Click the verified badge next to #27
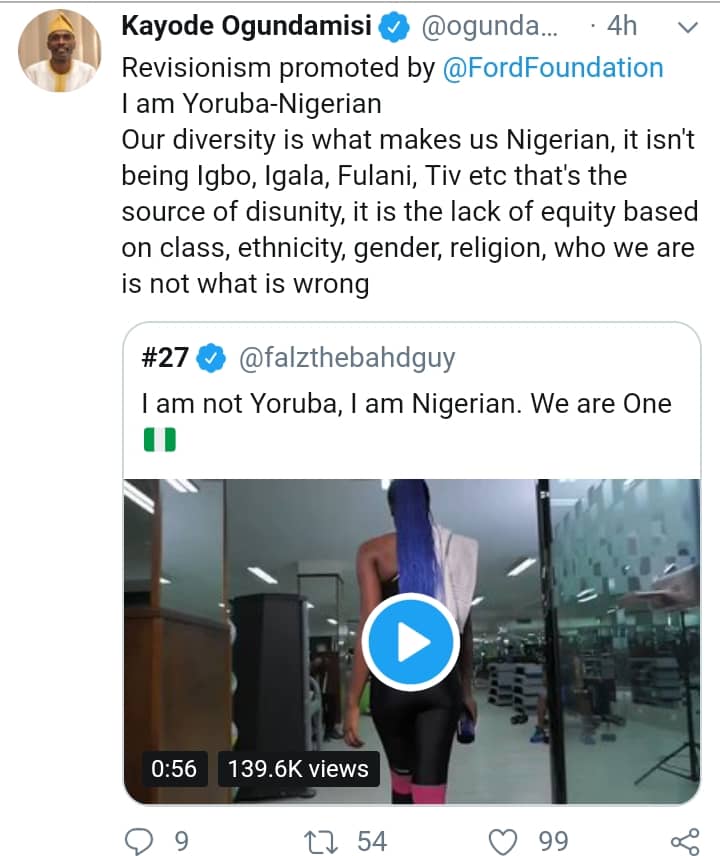Screen dimensions: 720x856 (x=211, y=358)
